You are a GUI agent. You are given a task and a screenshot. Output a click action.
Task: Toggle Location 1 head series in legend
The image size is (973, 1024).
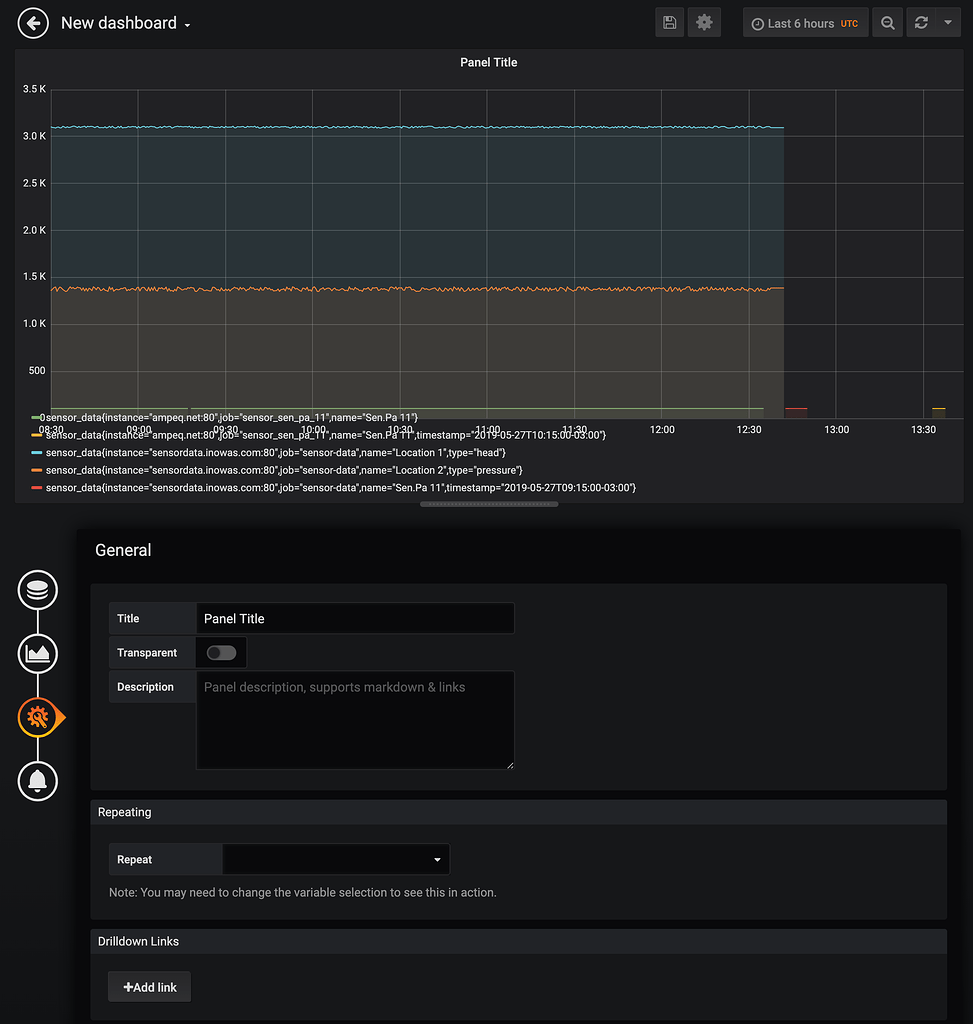(276, 453)
